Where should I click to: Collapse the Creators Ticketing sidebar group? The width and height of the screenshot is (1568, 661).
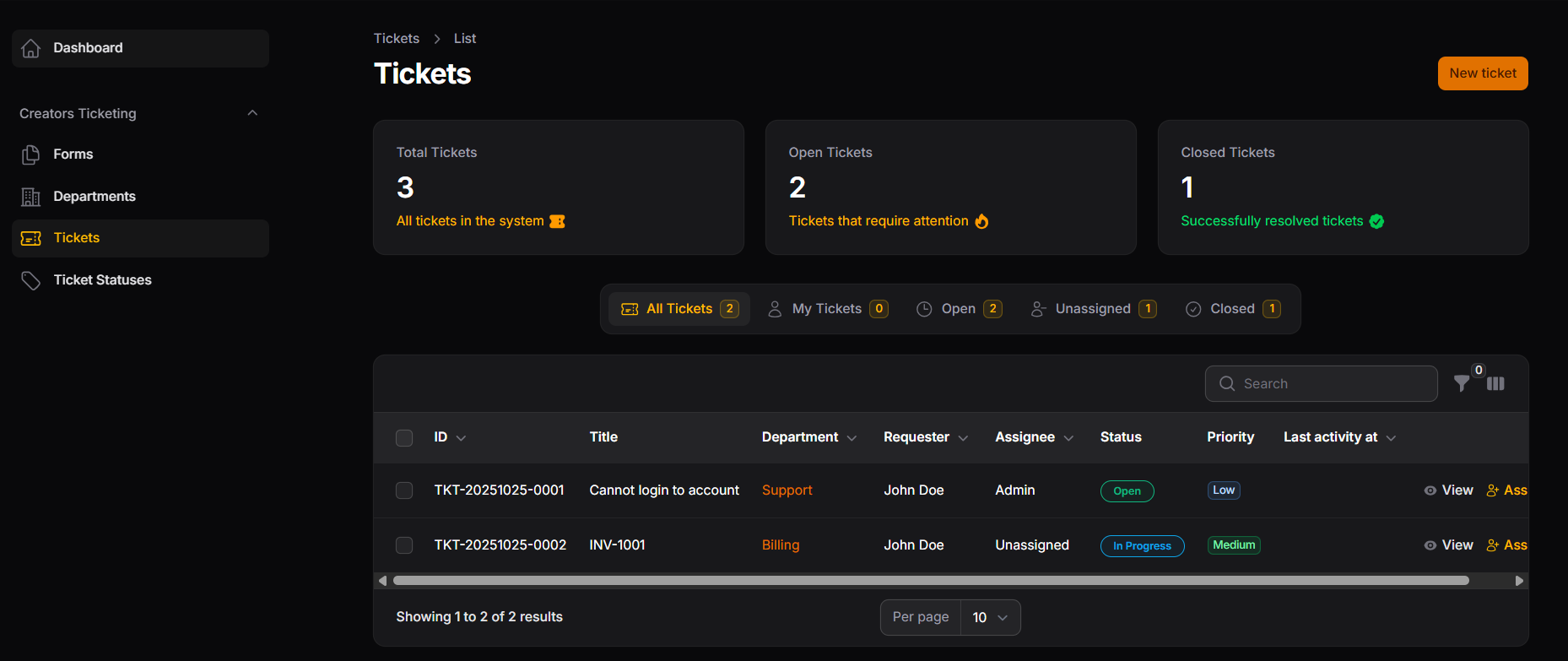coord(252,113)
